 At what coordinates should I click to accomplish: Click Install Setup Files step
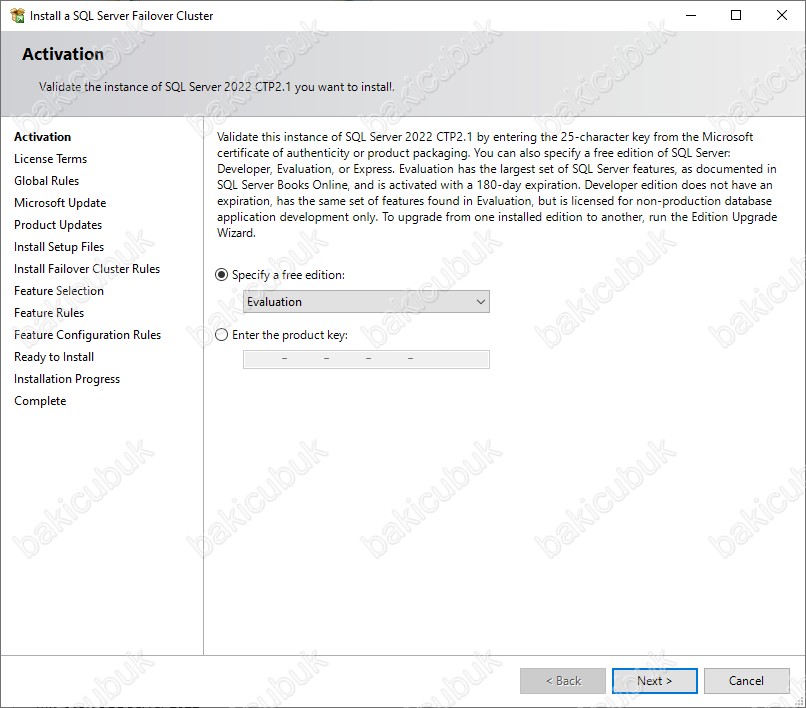[59, 247]
